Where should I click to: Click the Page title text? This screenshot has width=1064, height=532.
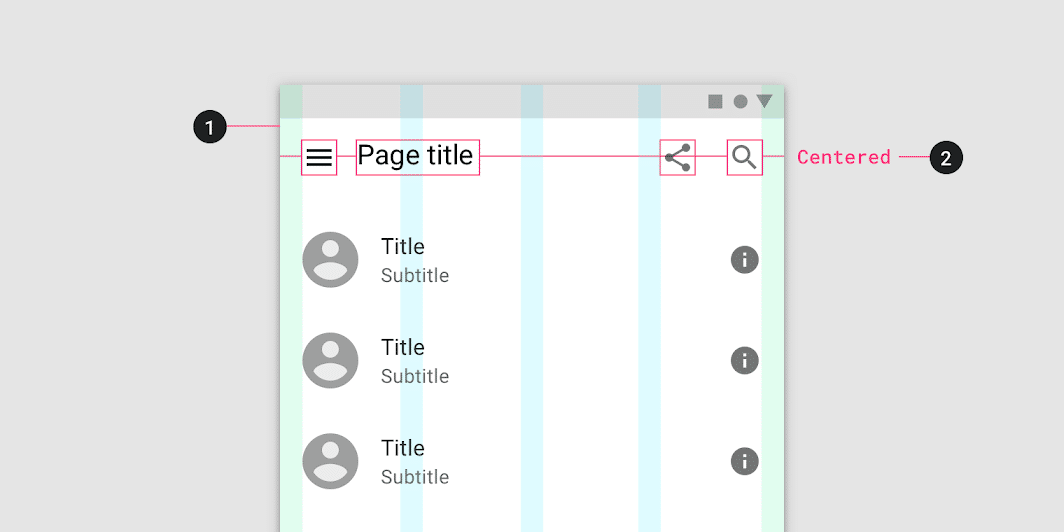(x=415, y=156)
